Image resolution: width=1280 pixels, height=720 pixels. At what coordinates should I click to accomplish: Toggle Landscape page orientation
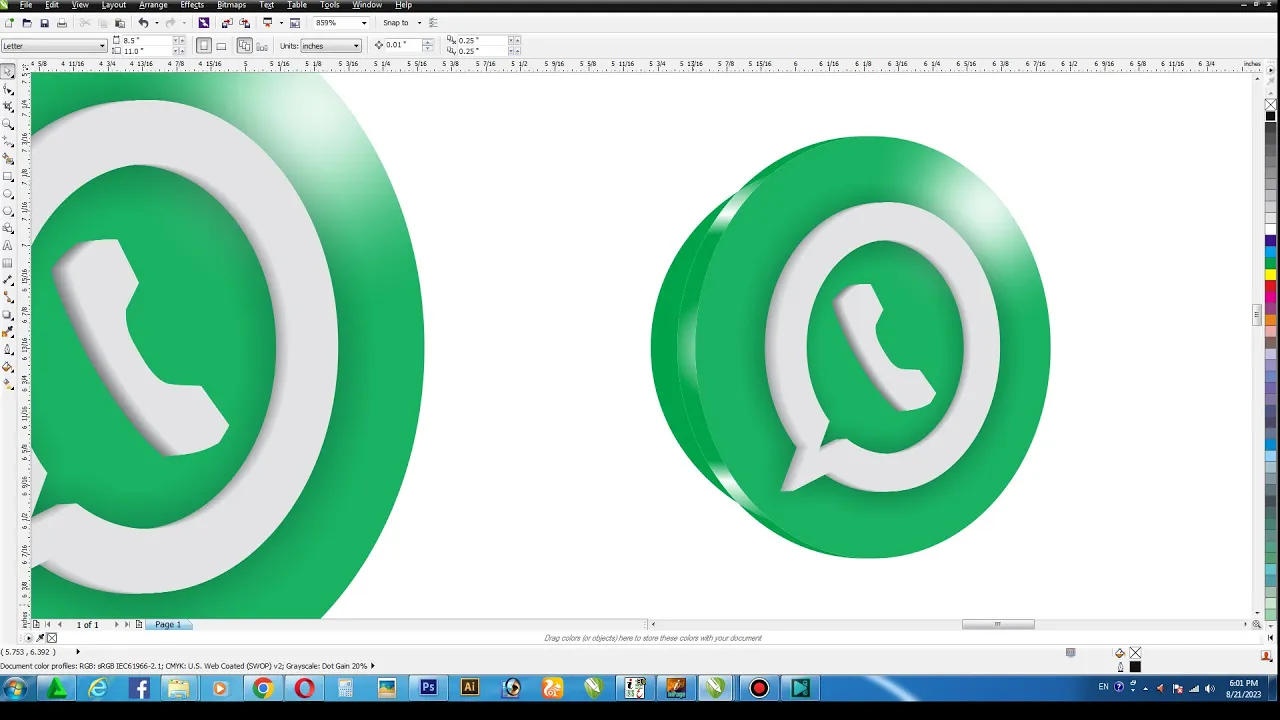221,45
